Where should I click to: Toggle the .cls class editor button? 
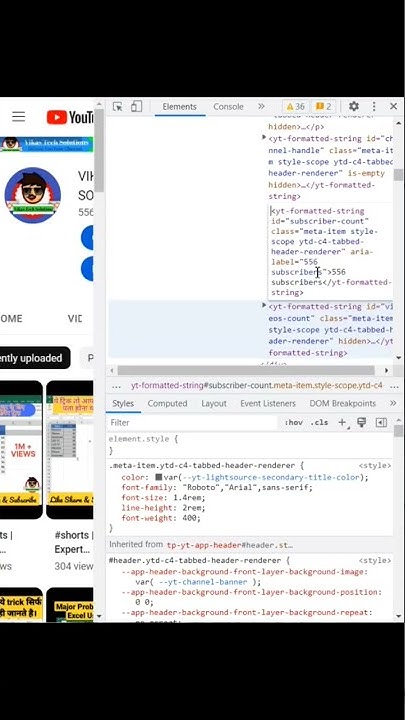[x=319, y=422]
